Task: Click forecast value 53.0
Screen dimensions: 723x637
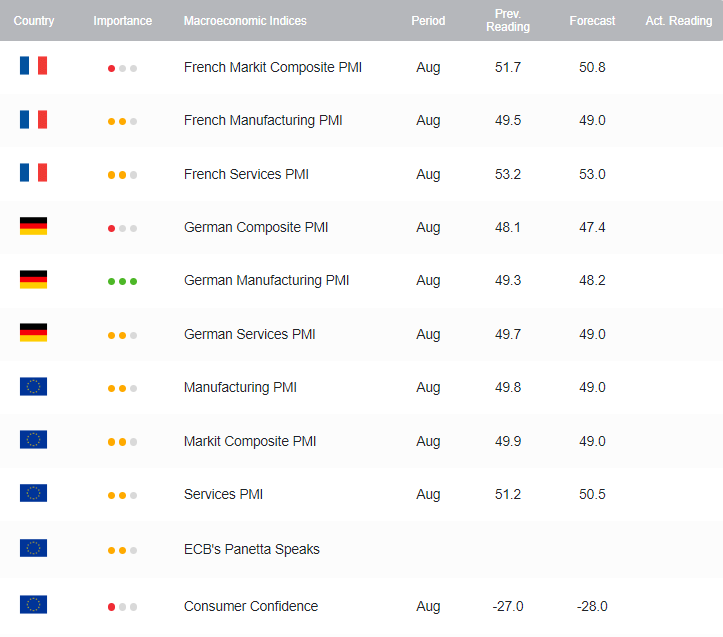Action: (592, 174)
